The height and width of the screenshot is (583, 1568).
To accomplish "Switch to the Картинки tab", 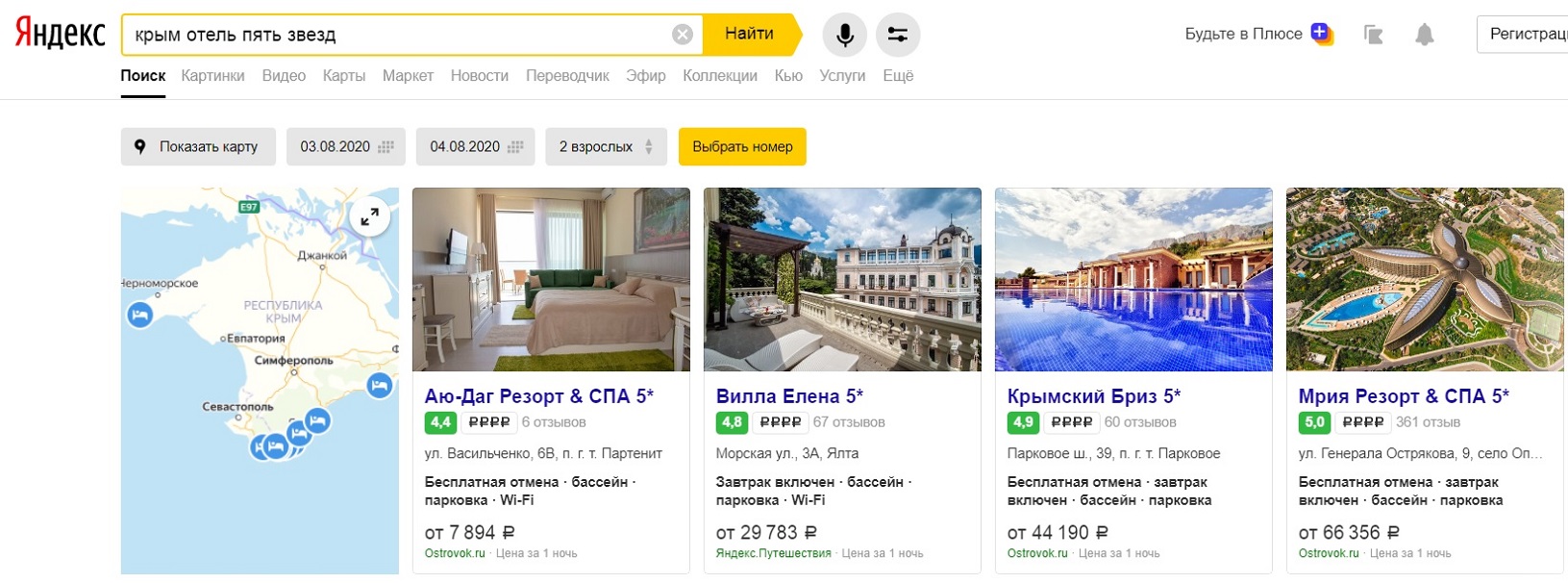I will point(212,76).
